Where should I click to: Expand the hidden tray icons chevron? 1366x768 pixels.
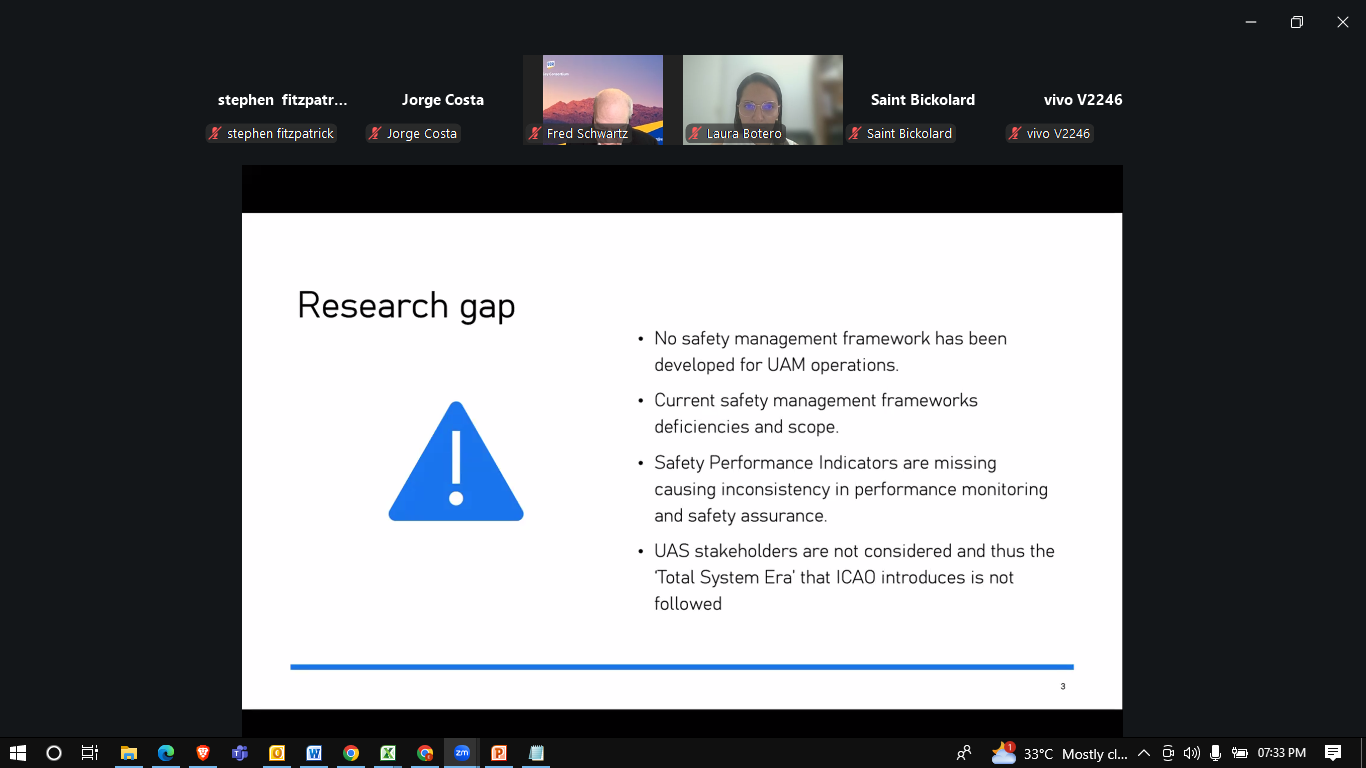point(1144,753)
